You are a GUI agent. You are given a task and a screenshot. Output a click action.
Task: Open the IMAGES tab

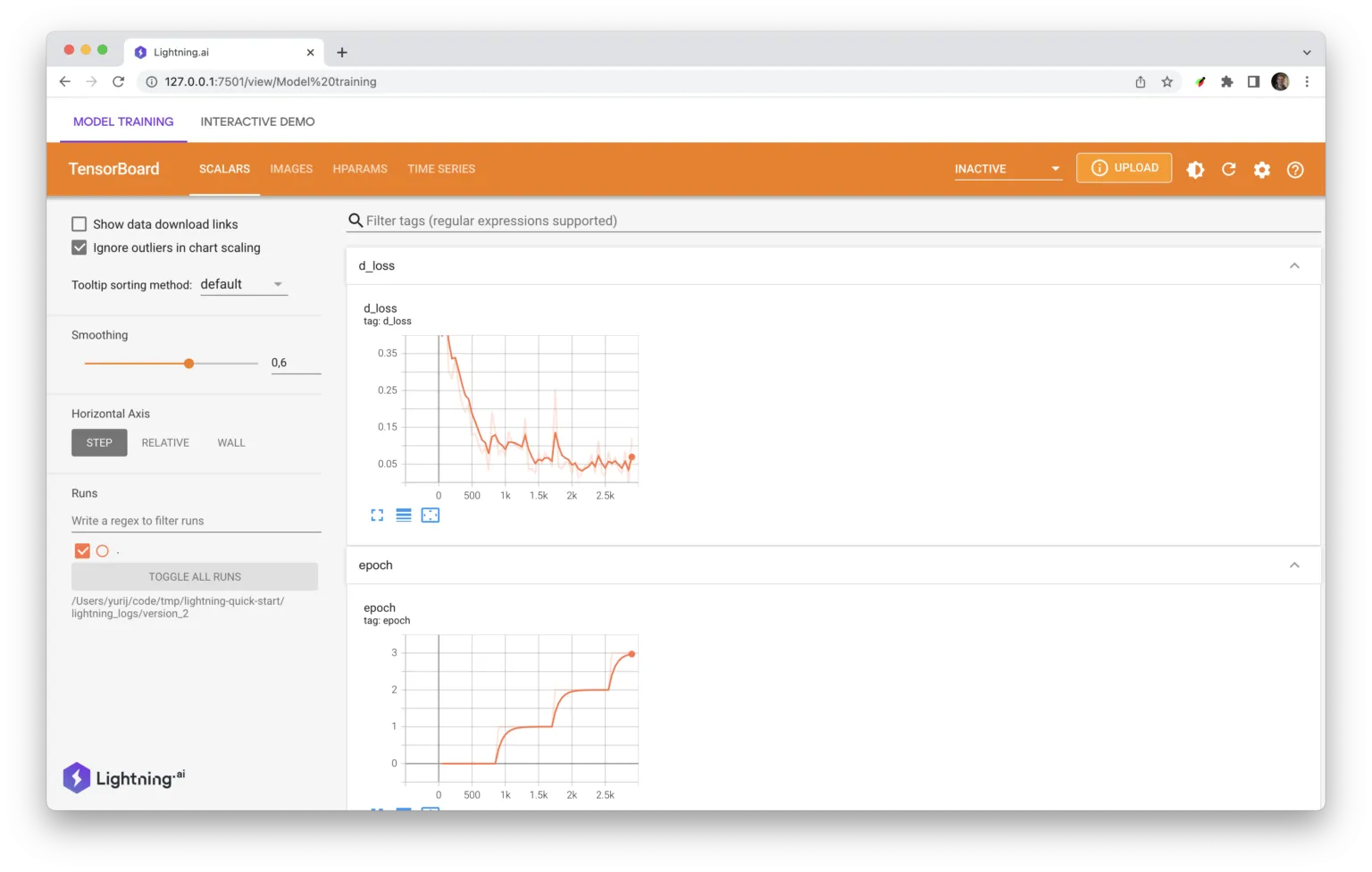(x=291, y=169)
